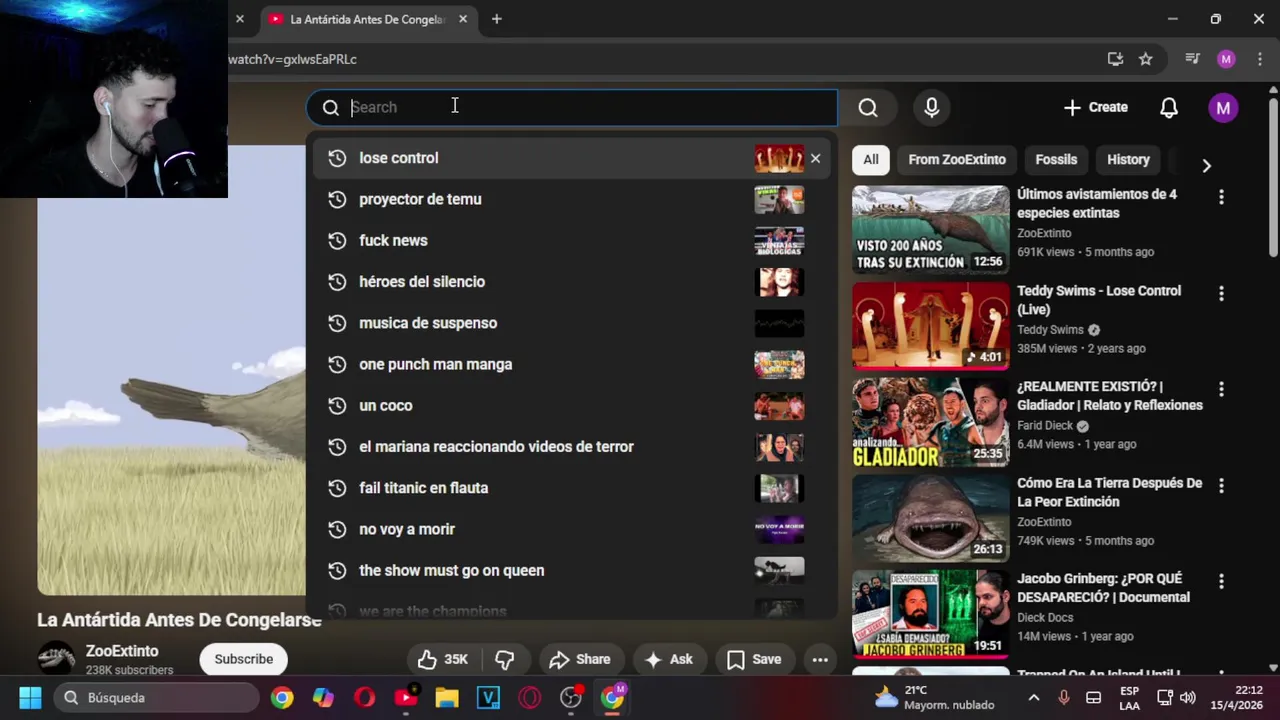Click the Ask button under the video

(x=669, y=659)
